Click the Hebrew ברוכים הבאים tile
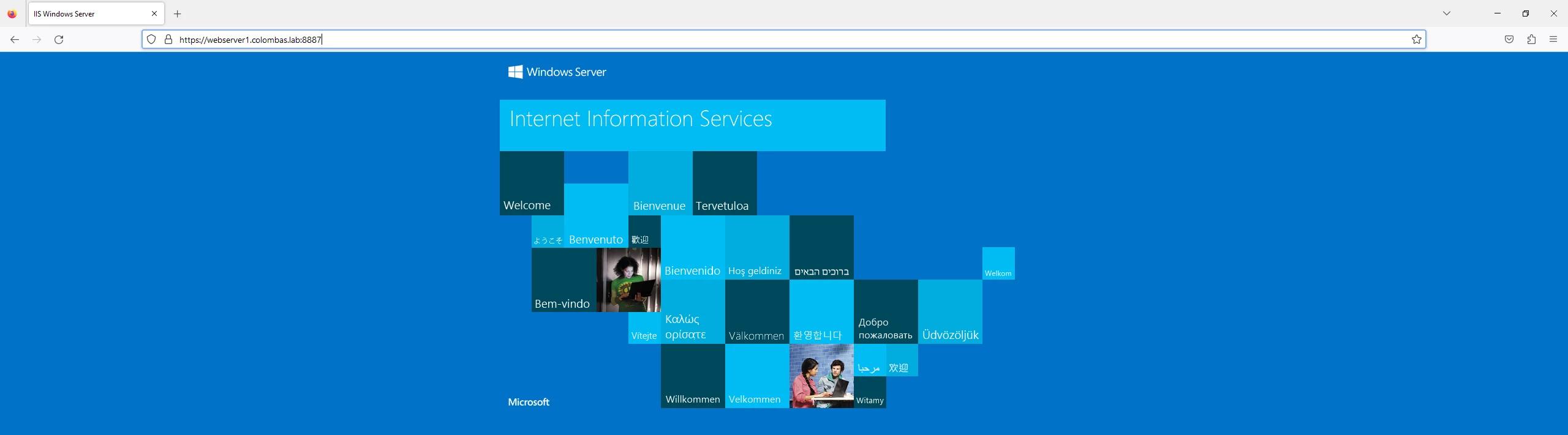The width and height of the screenshot is (1568, 435). point(821,248)
